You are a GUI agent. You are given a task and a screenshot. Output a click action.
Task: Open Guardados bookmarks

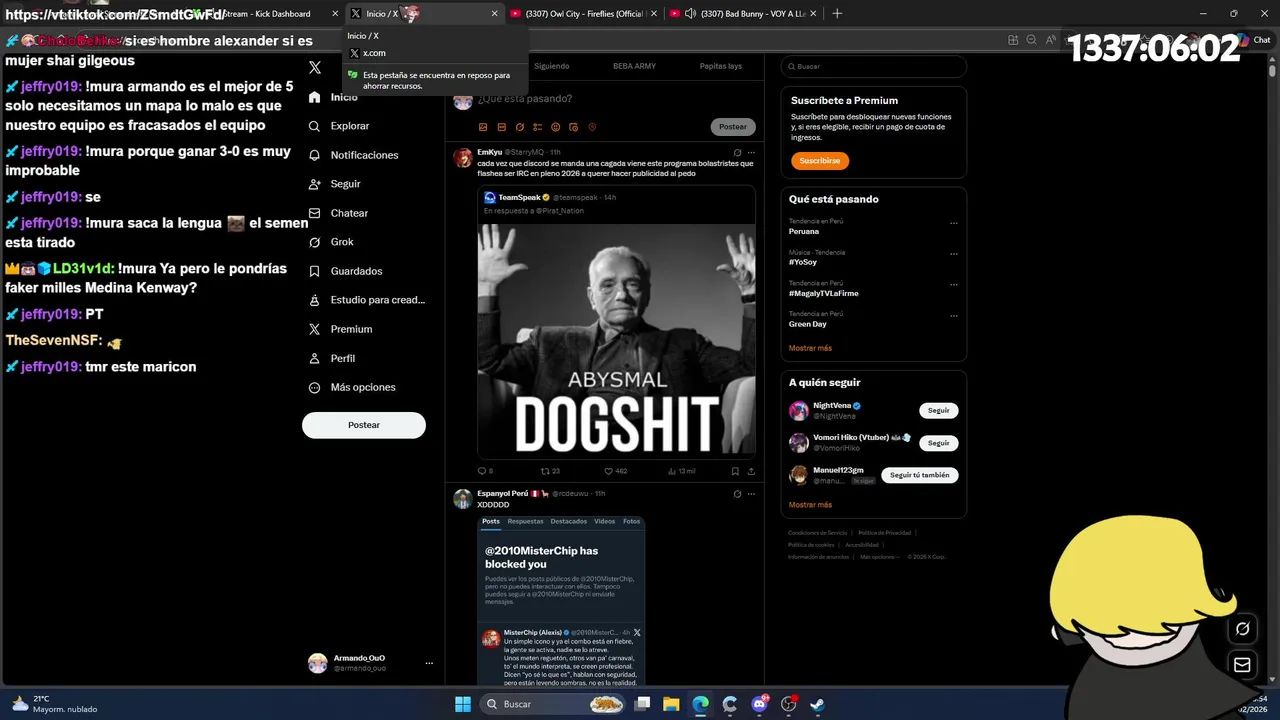pyautogui.click(x=345, y=271)
